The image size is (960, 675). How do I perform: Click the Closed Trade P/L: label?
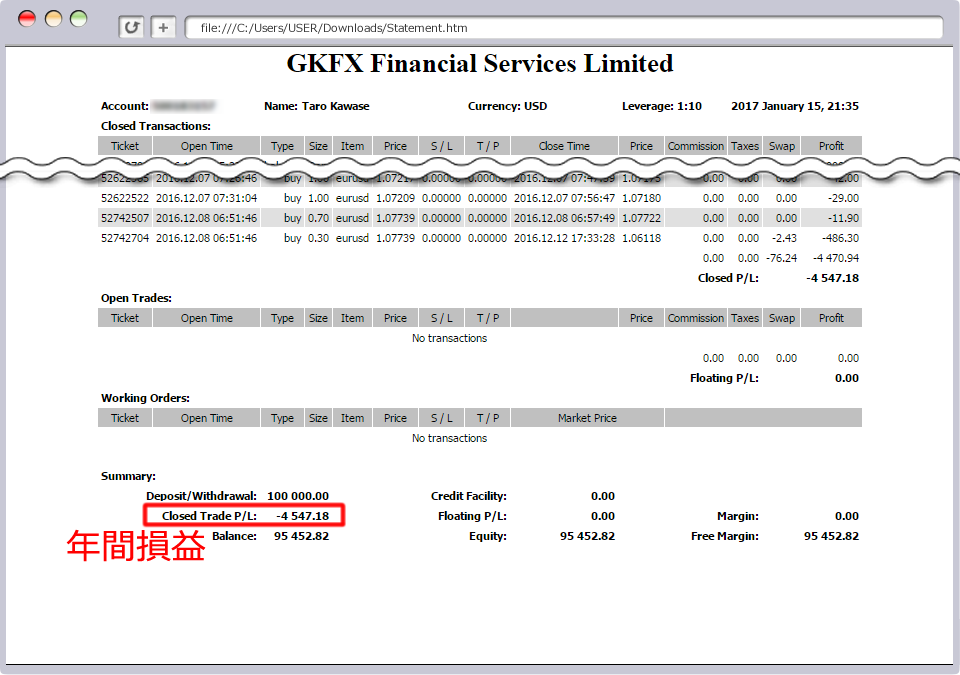pos(209,516)
